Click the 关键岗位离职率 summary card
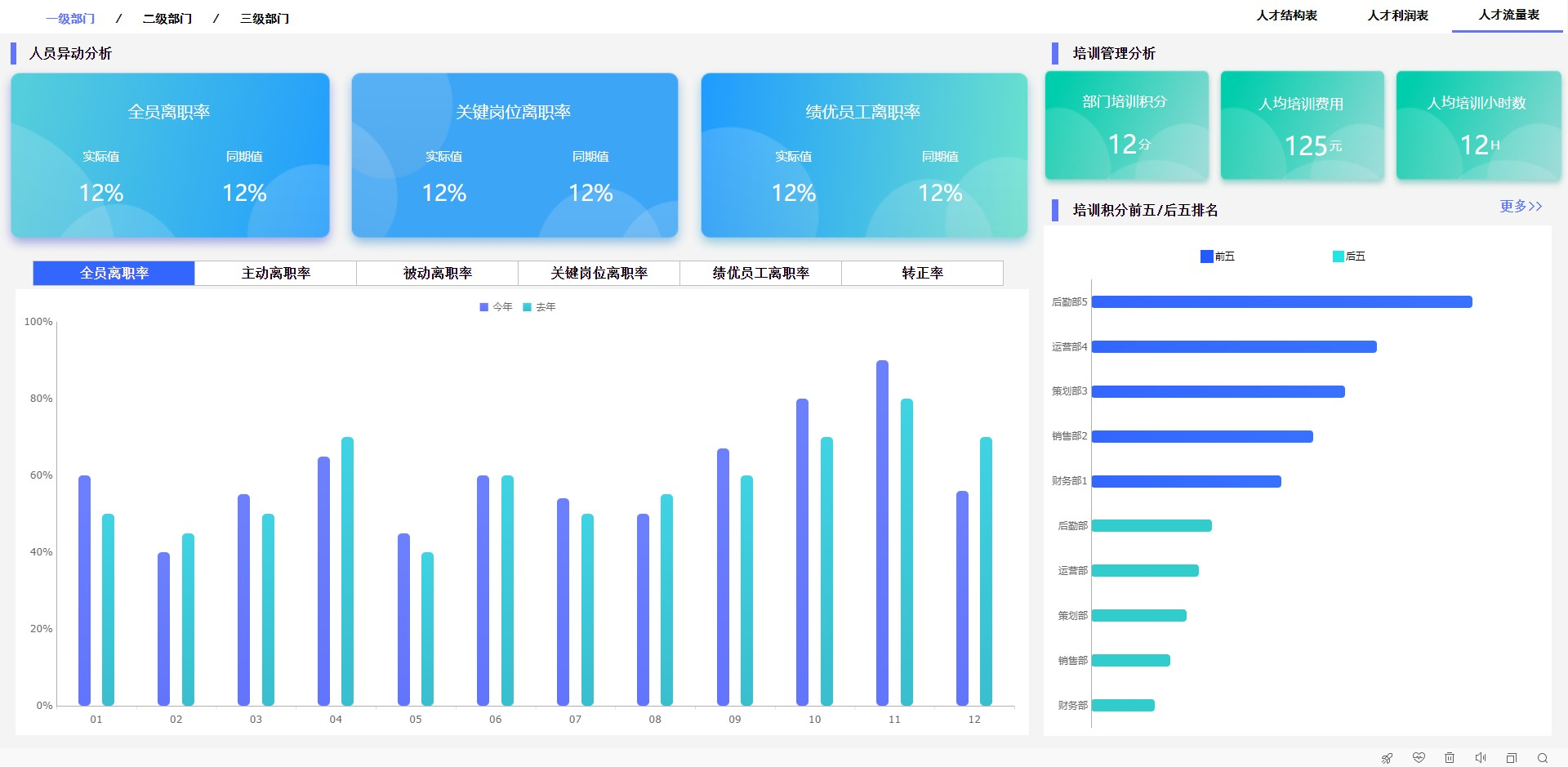Viewport: 1568px width, 767px height. 514,155
